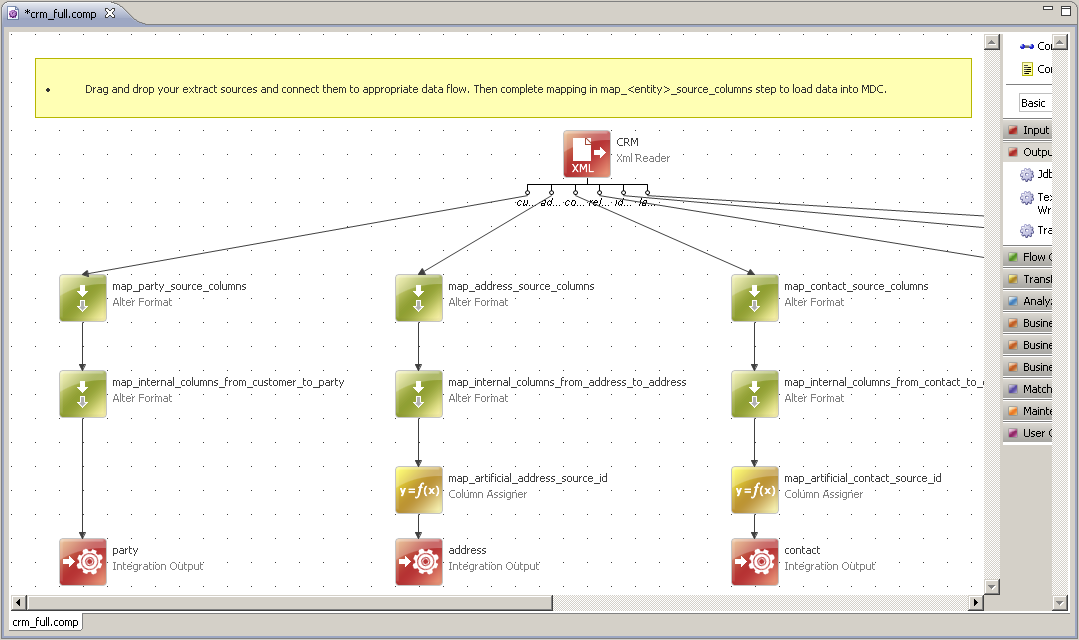This screenshot has width=1079, height=640.
Task: Click the map_party_source_columns Alter Format icon
Action: pyautogui.click(x=82, y=298)
